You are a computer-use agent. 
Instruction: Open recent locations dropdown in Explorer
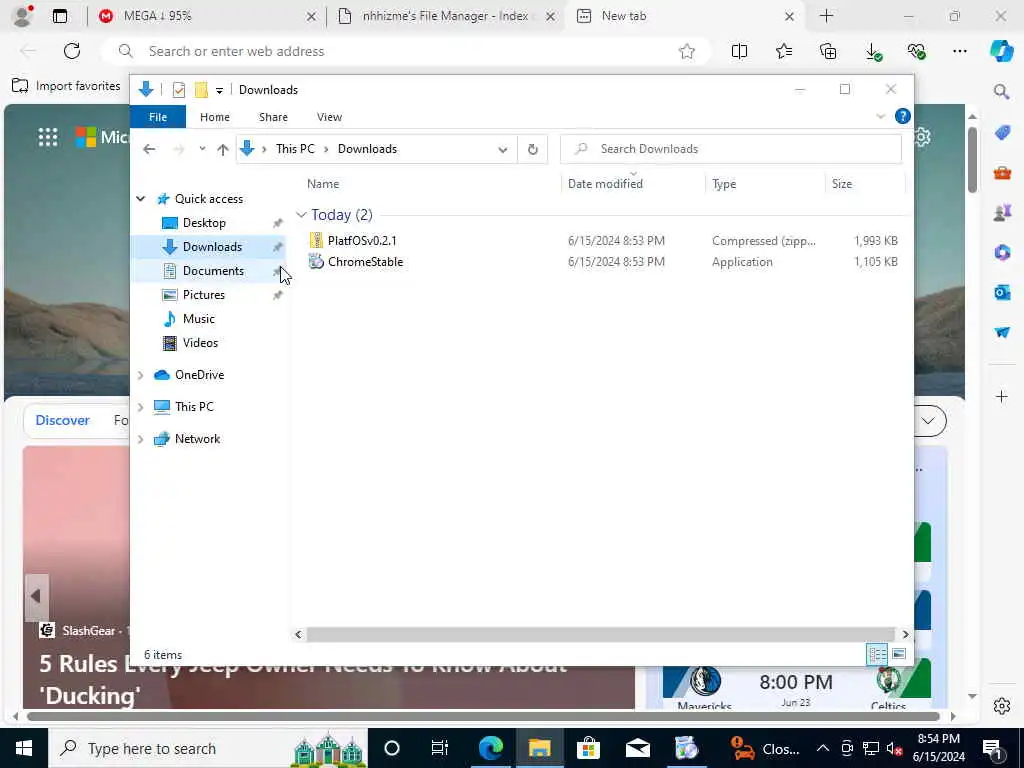(x=202, y=149)
